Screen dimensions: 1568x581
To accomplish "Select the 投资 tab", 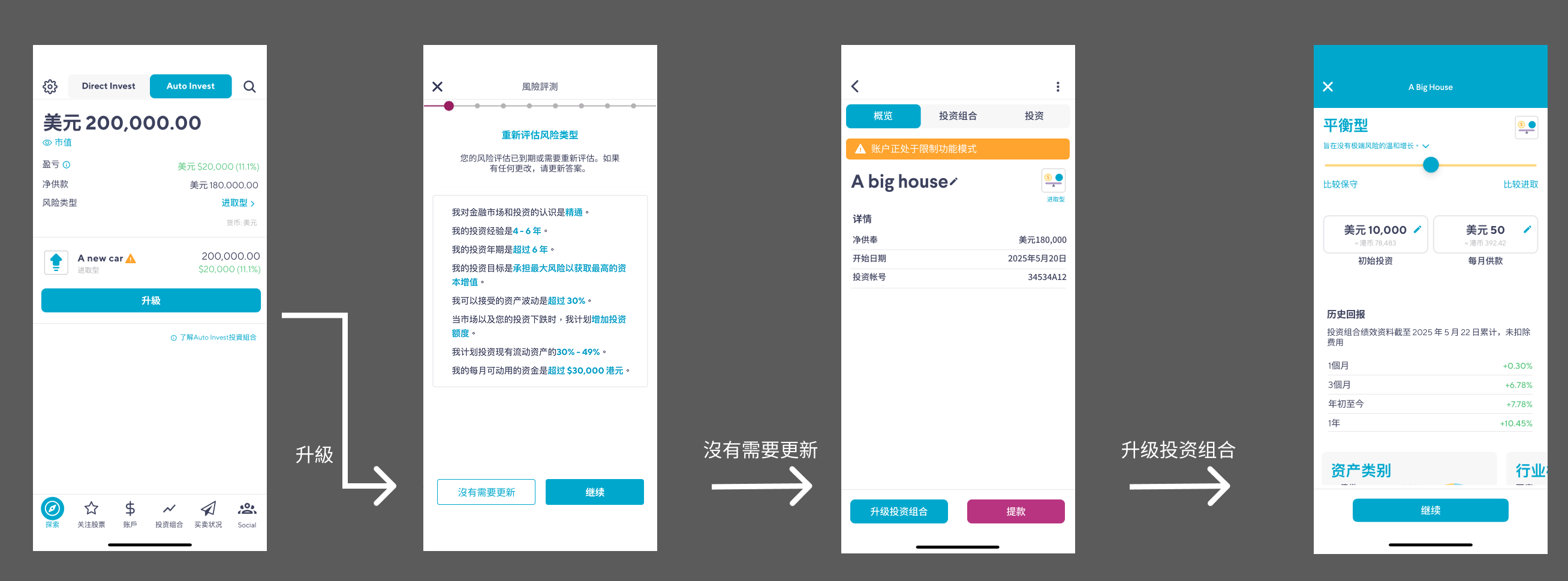I will tap(1034, 116).
